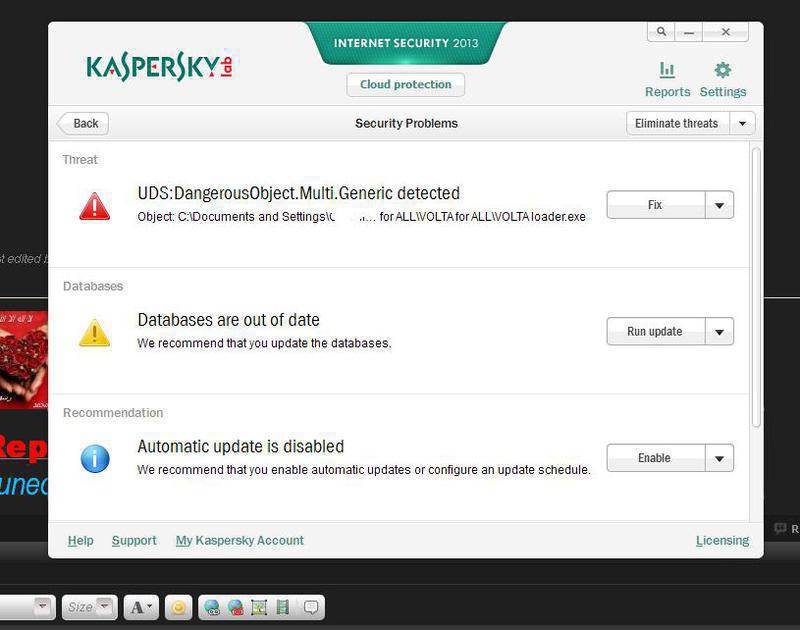Click the "Automatic update is disabled" heading
This screenshot has height=630, width=800.
(240, 446)
